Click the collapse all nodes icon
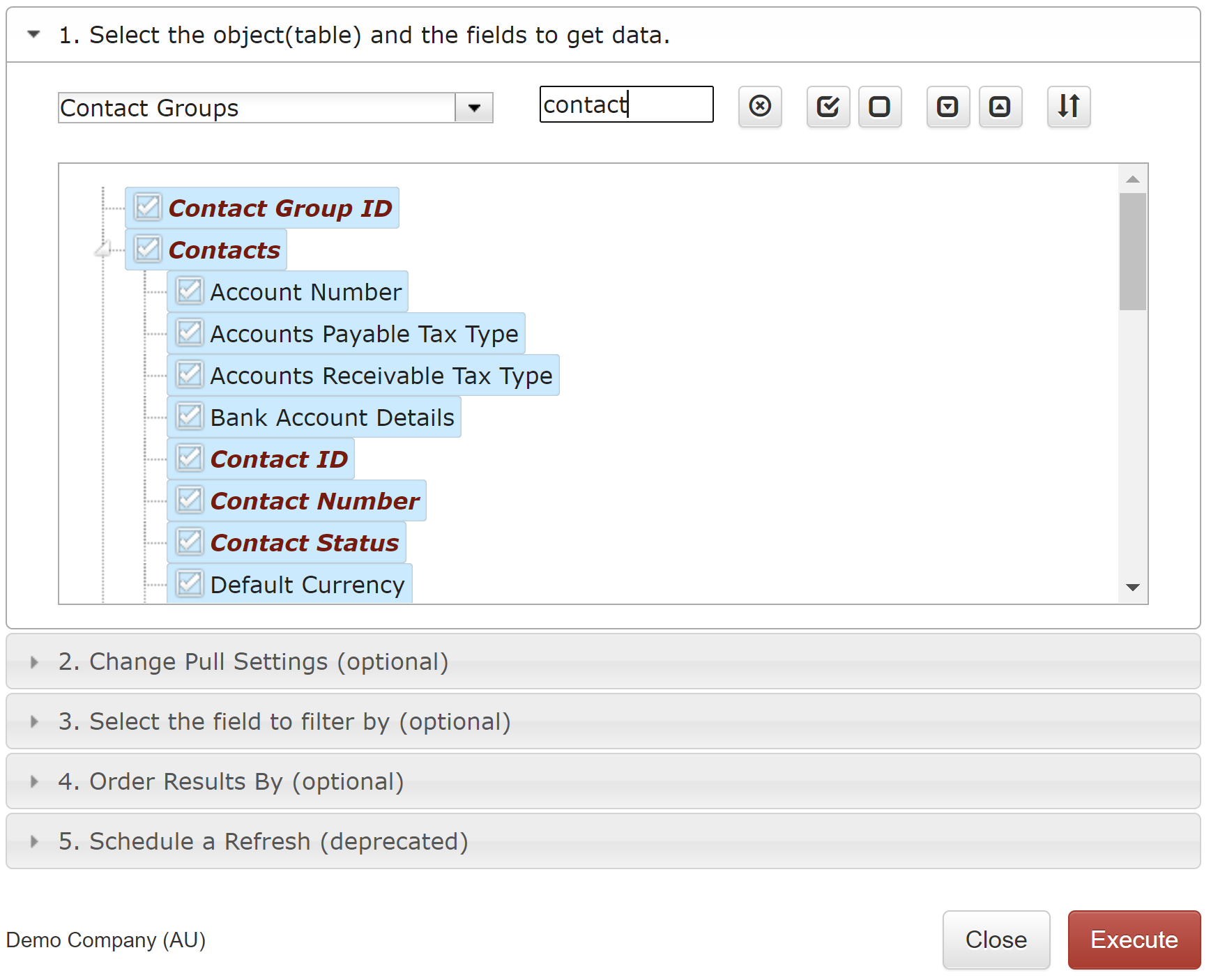Viewport: 1211px width, 980px height. click(x=1000, y=107)
